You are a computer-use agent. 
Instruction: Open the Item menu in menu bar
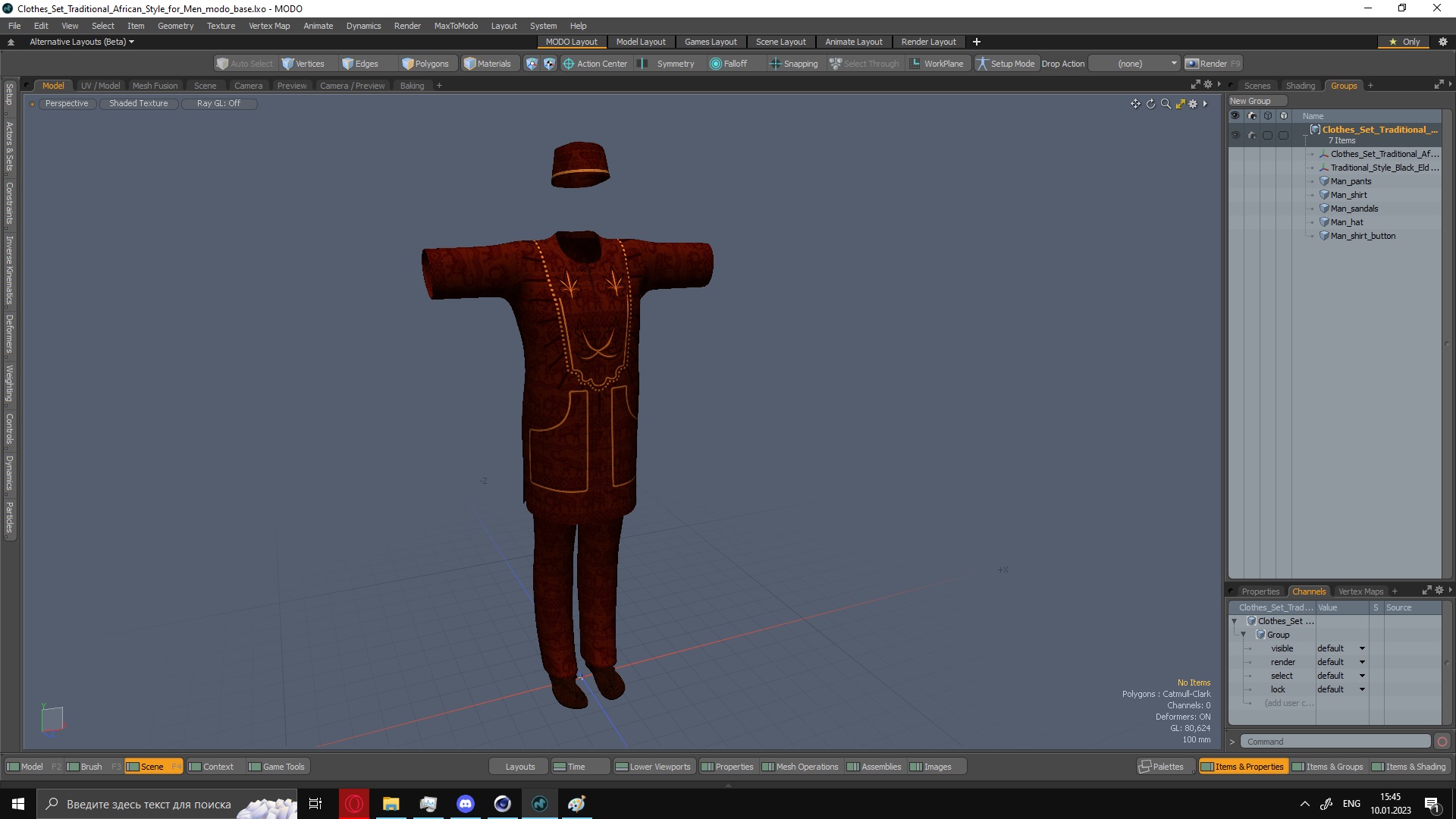135,25
